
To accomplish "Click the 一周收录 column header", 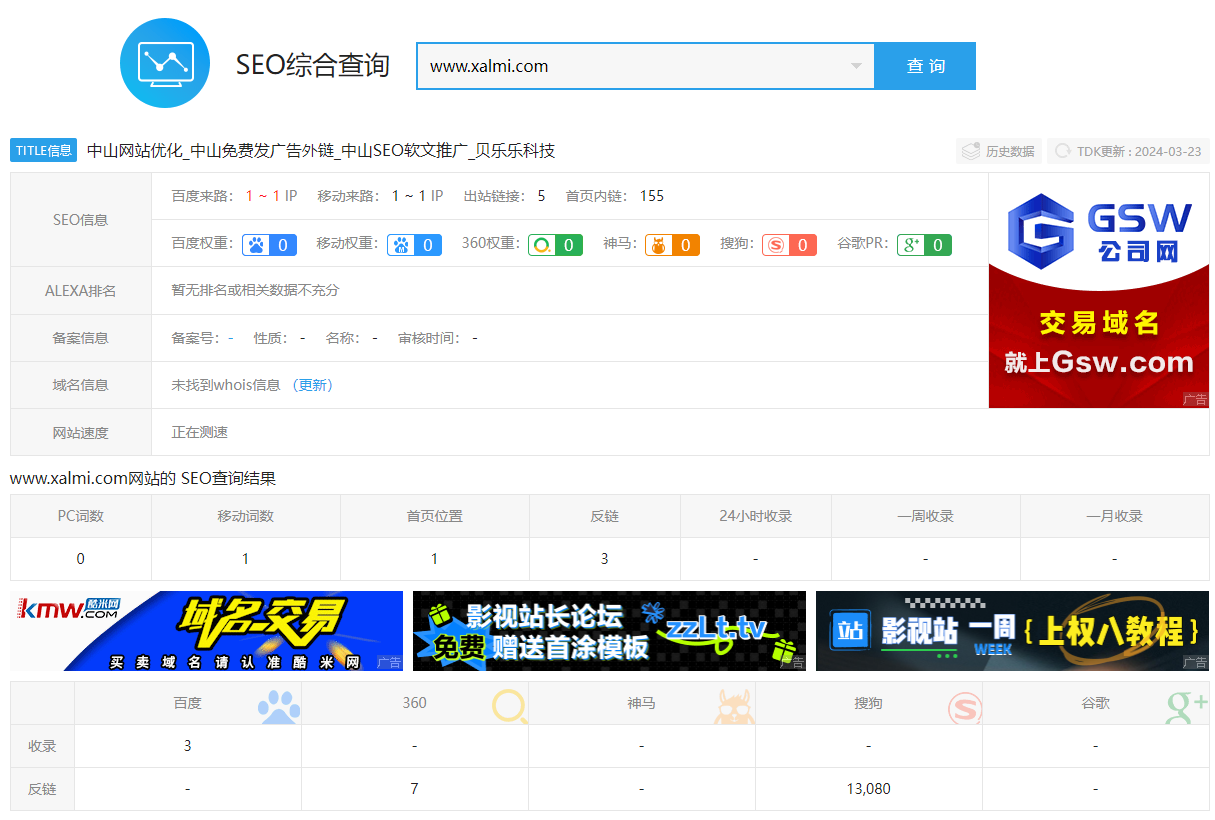I will 925,516.
